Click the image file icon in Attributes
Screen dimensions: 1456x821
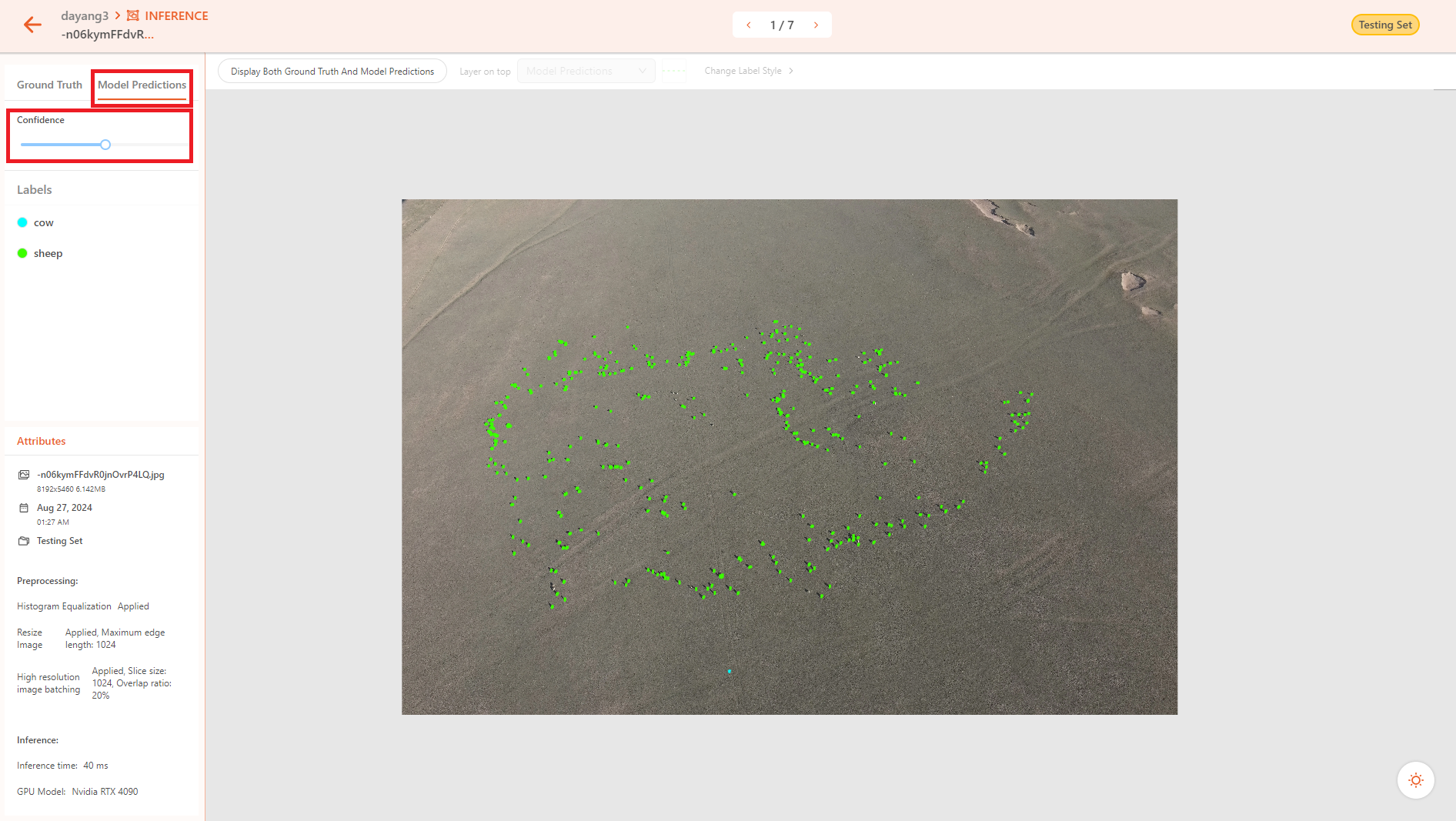[x=24, y=475]
